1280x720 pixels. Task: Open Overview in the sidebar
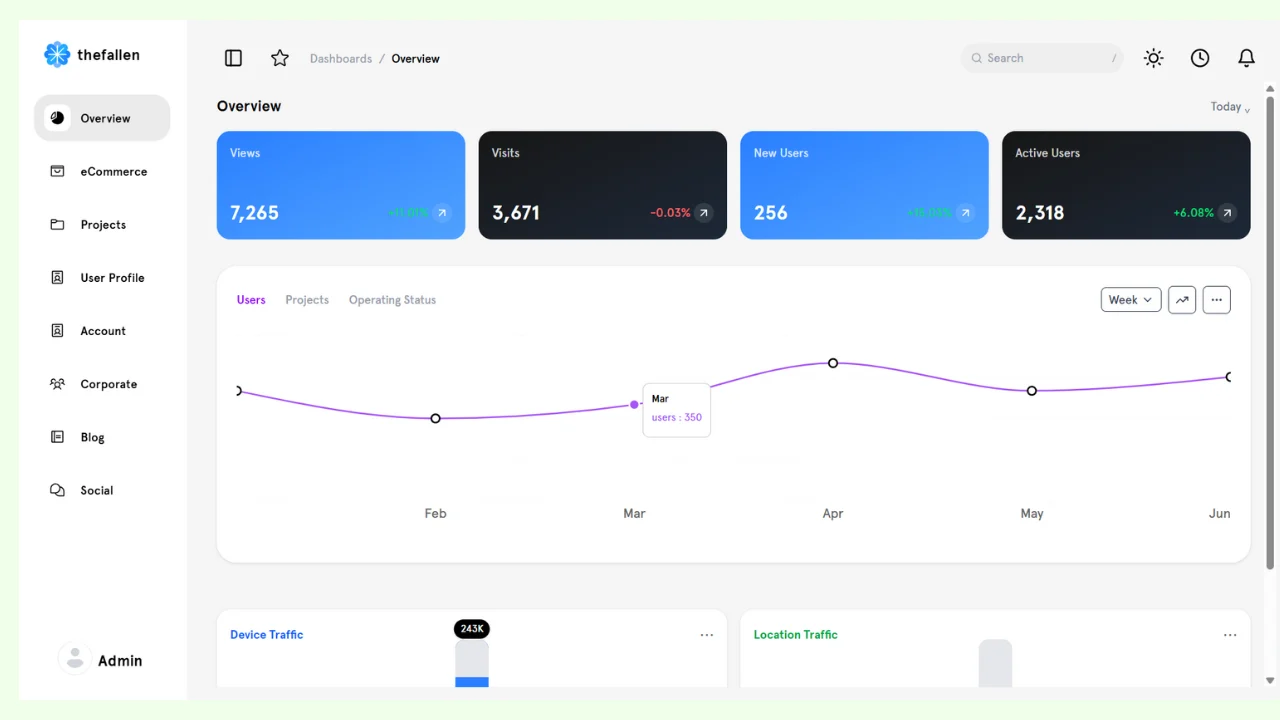coord(102,118)
